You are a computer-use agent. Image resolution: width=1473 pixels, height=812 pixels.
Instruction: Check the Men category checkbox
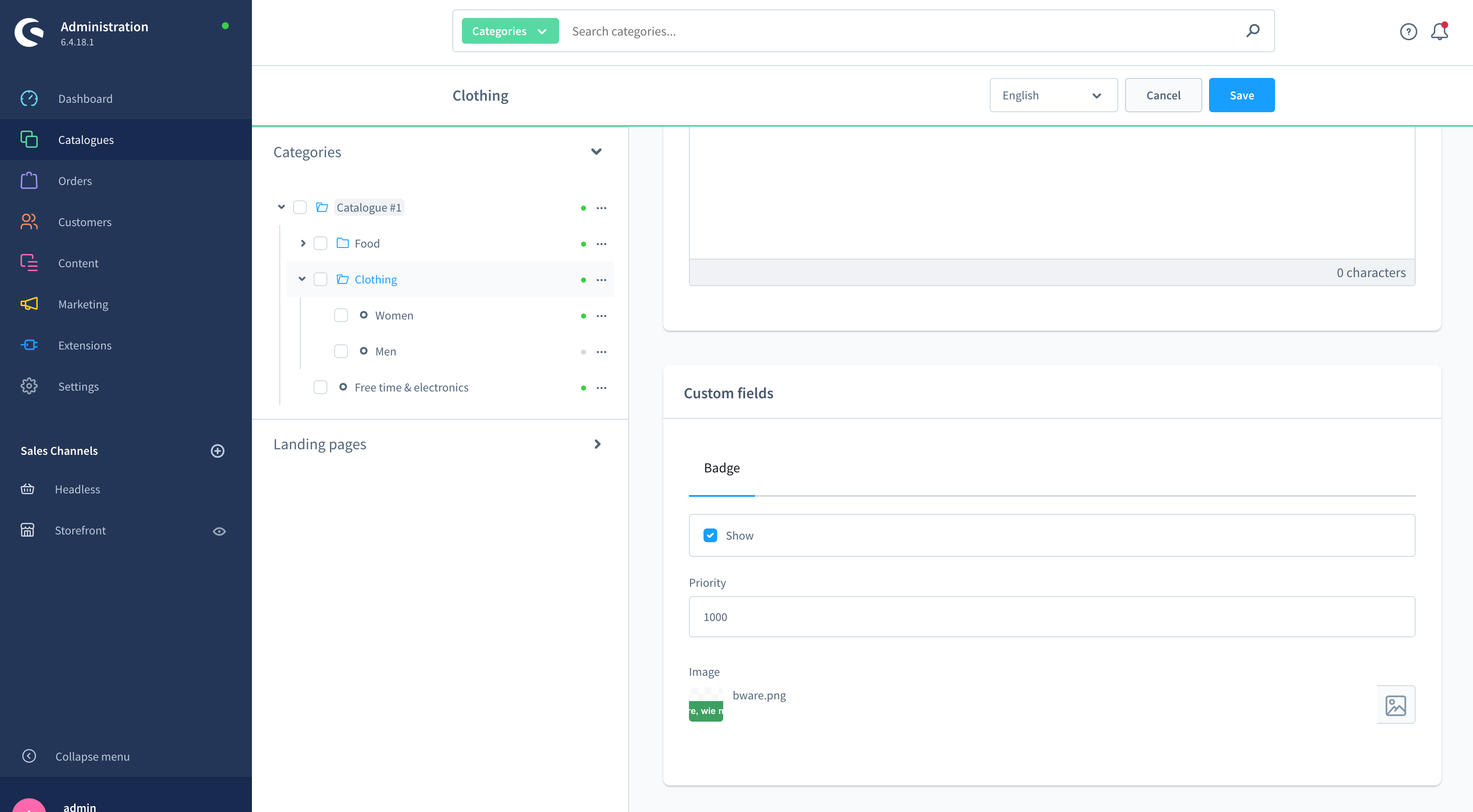[341, 352]
